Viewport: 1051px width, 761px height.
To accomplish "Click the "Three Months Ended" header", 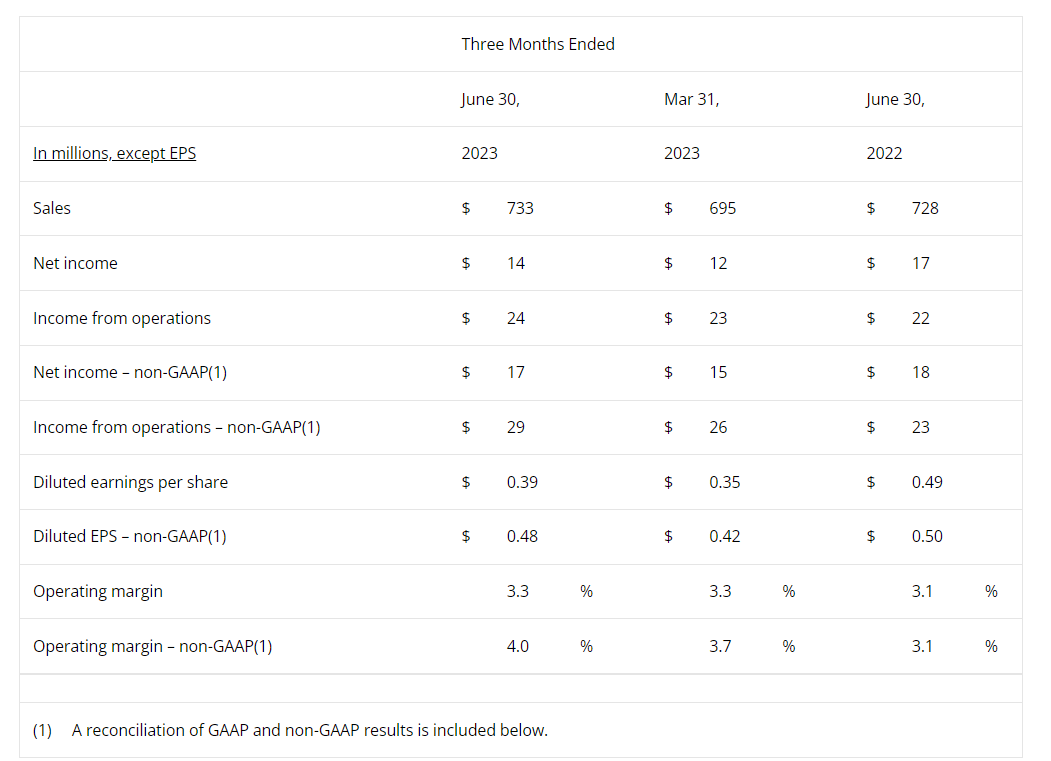I will coord(537,44).
